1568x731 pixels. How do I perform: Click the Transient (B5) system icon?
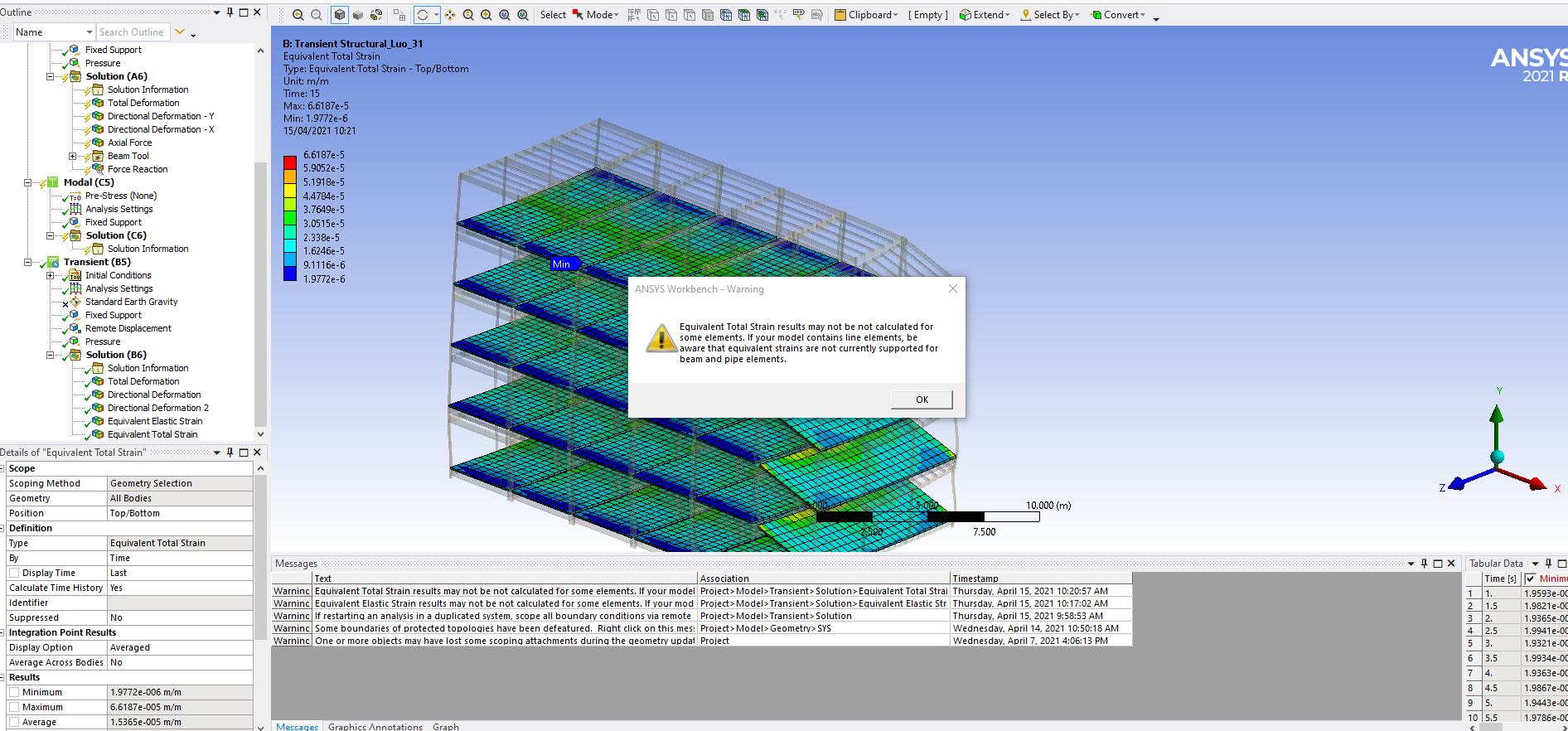tap(53, 262)
